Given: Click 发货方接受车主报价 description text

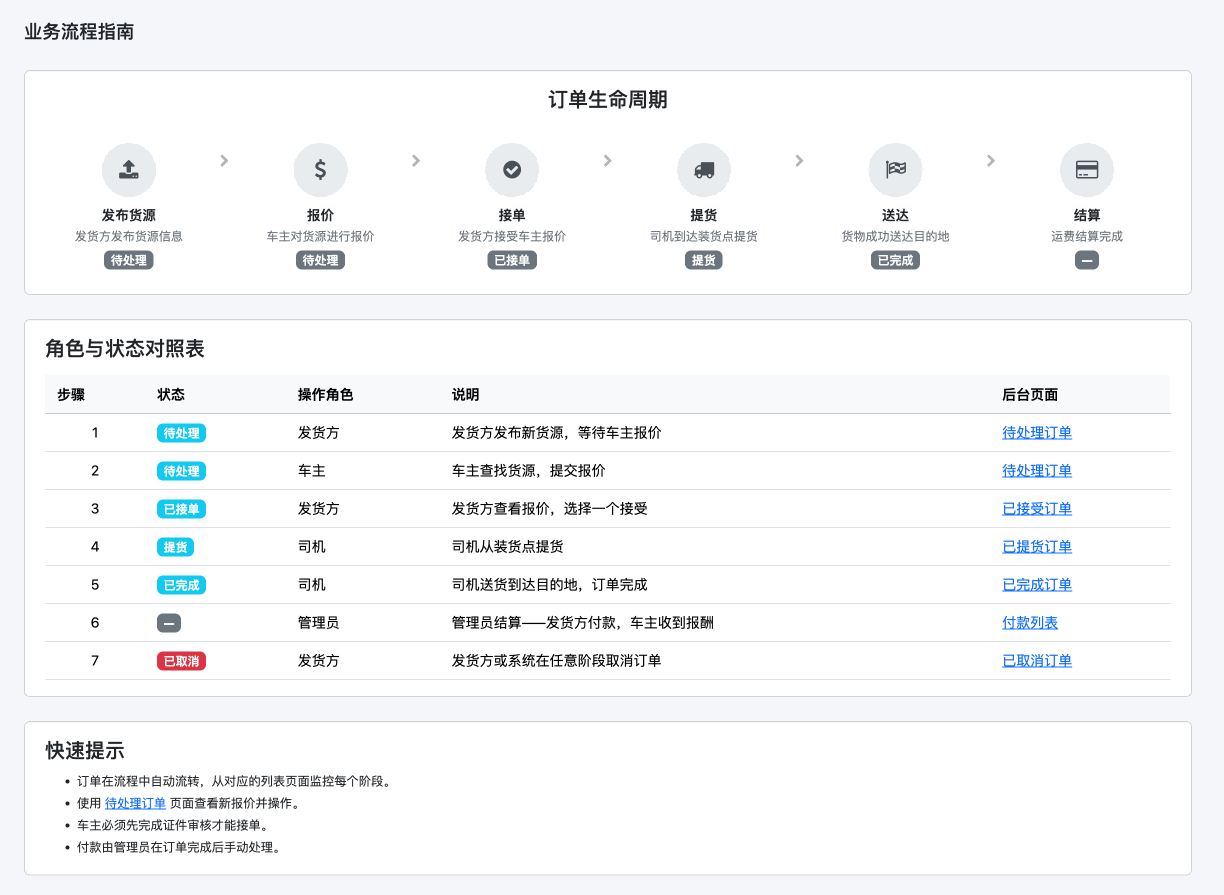Looking at the screenshot, I should (x=512, y=237).
